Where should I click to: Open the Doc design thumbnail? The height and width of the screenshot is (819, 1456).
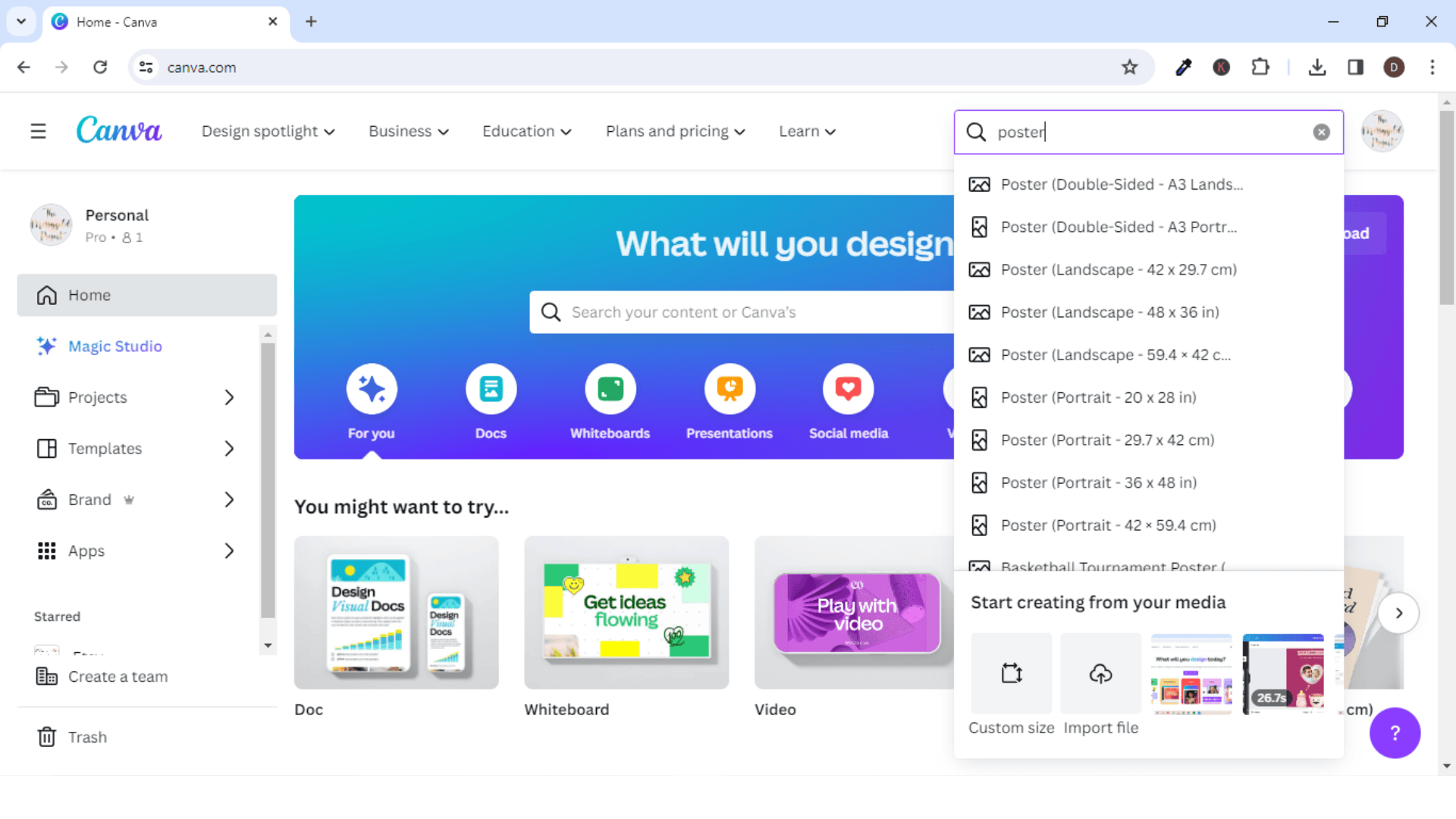pyautogui.click(x=397, y=613)
